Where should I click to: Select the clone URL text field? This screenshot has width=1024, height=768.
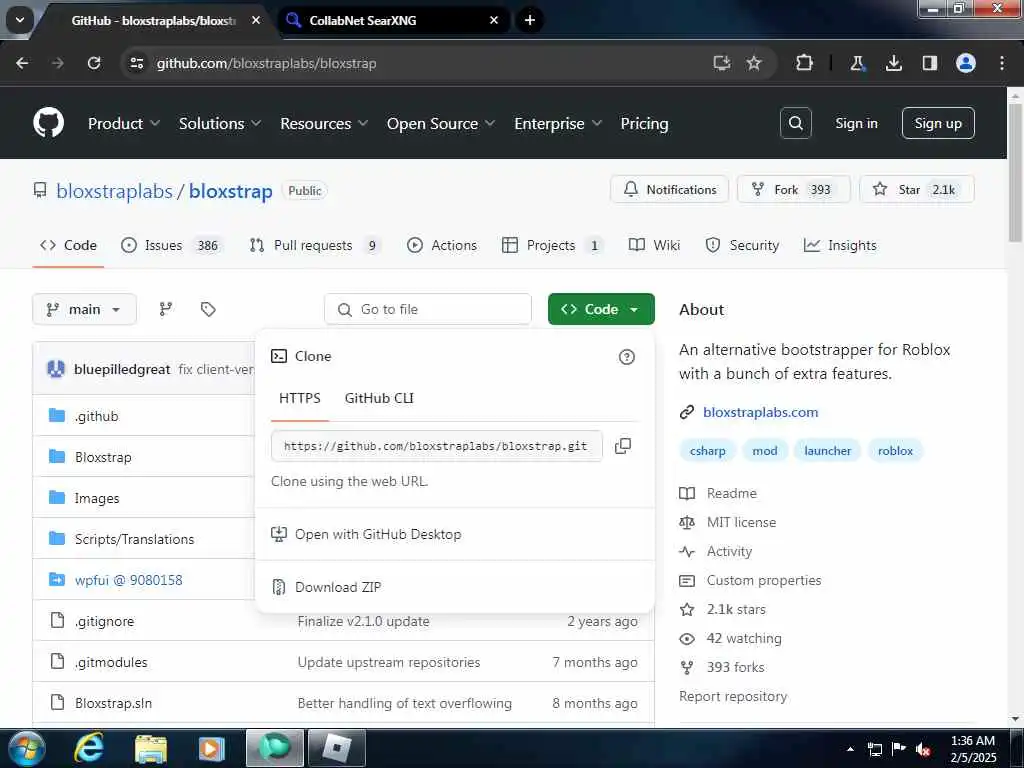pyautogui.click(x=436, y=446)
